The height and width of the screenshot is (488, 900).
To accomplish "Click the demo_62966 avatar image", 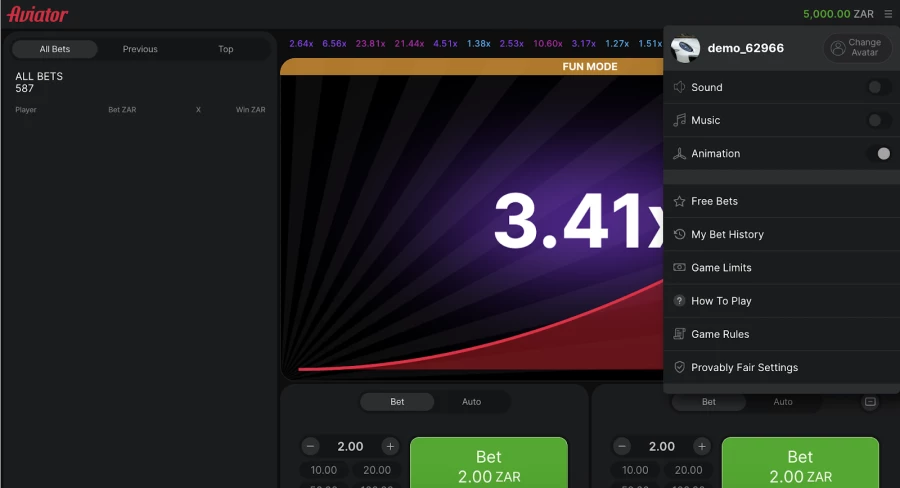I will pyautogui.click(x=685, y=48).
